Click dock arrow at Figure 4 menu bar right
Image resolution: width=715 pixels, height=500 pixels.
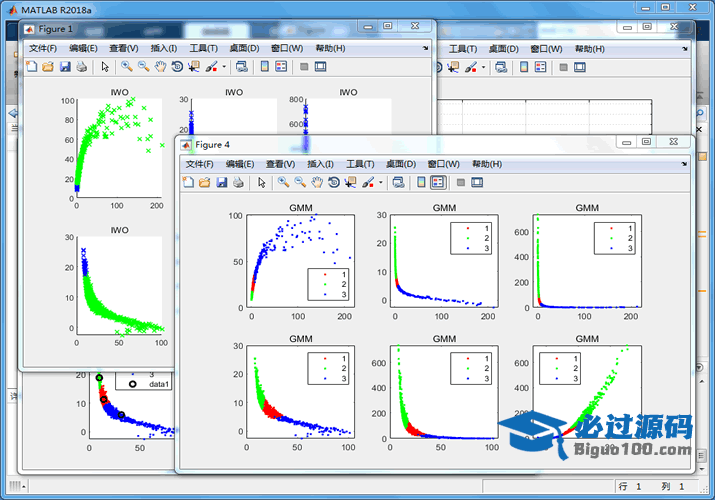coord(684,164)
